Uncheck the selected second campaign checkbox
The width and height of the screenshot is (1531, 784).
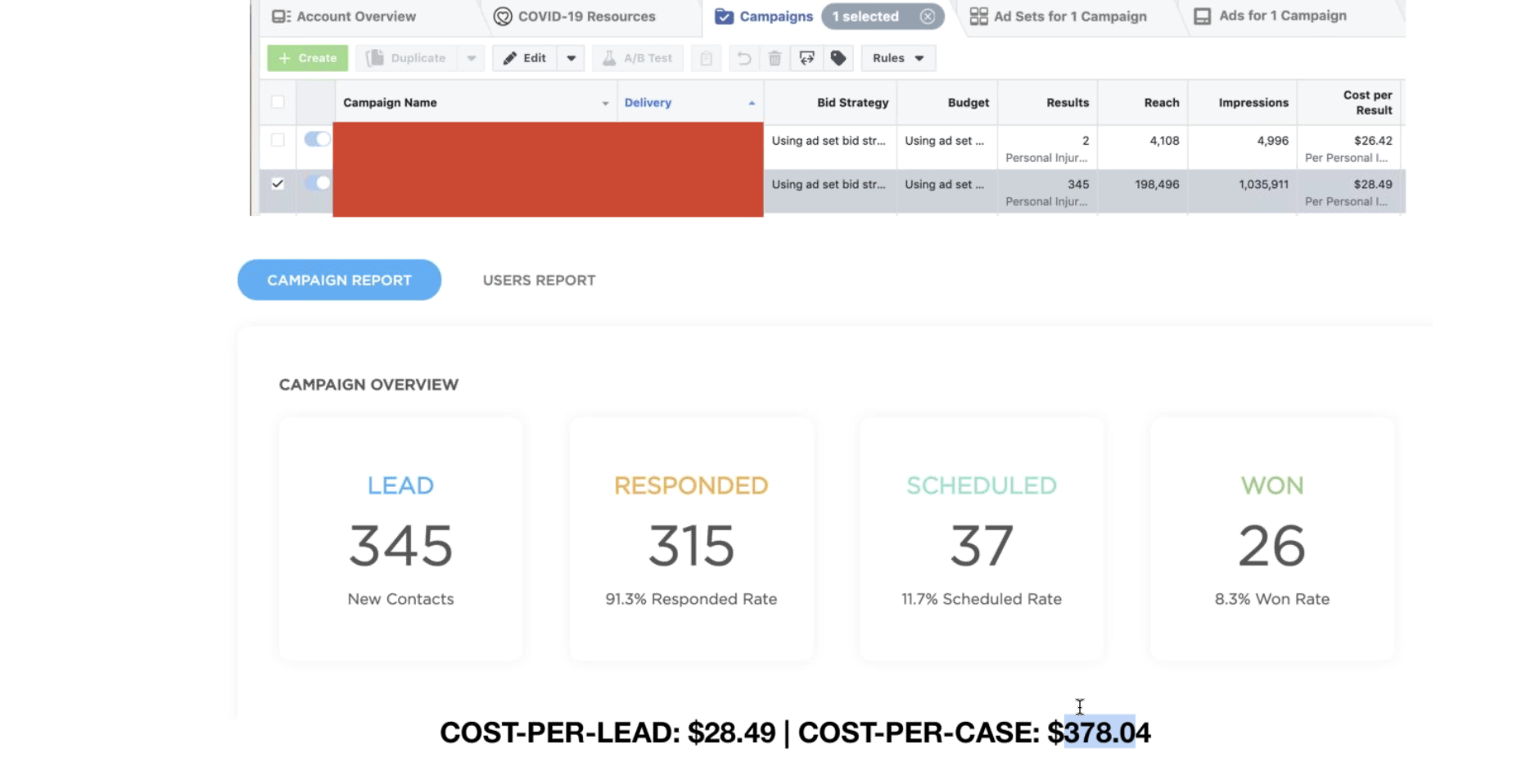pyautogui.click(x=278, y=183)
